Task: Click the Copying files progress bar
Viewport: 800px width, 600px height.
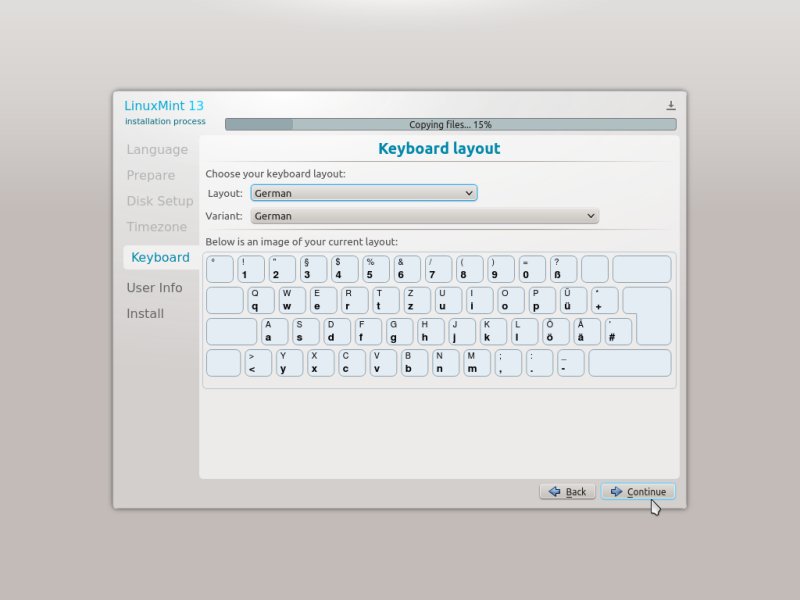Action: (x=451, y=124)
